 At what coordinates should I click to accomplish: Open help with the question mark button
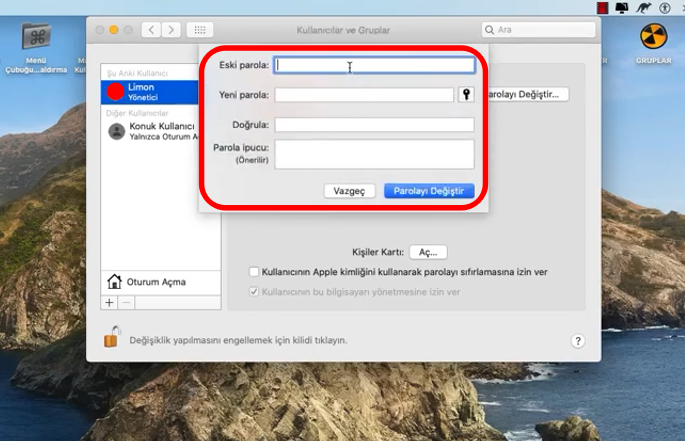pos(577,341)
